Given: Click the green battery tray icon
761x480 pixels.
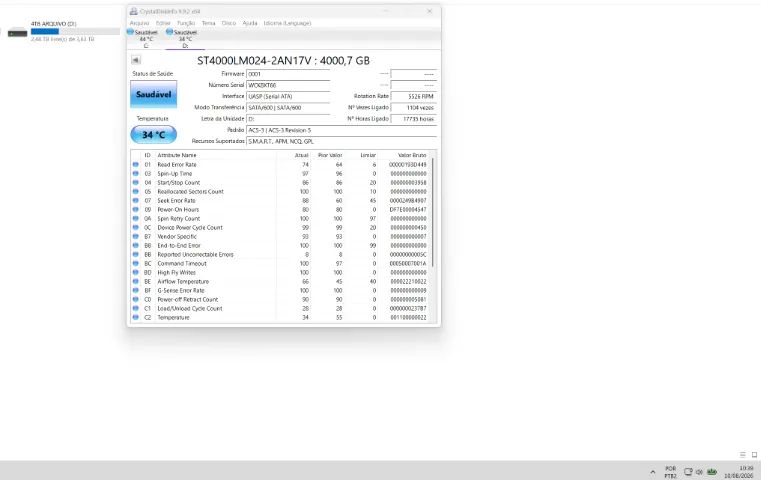Looking at the screenshot, I should (712, 472).
